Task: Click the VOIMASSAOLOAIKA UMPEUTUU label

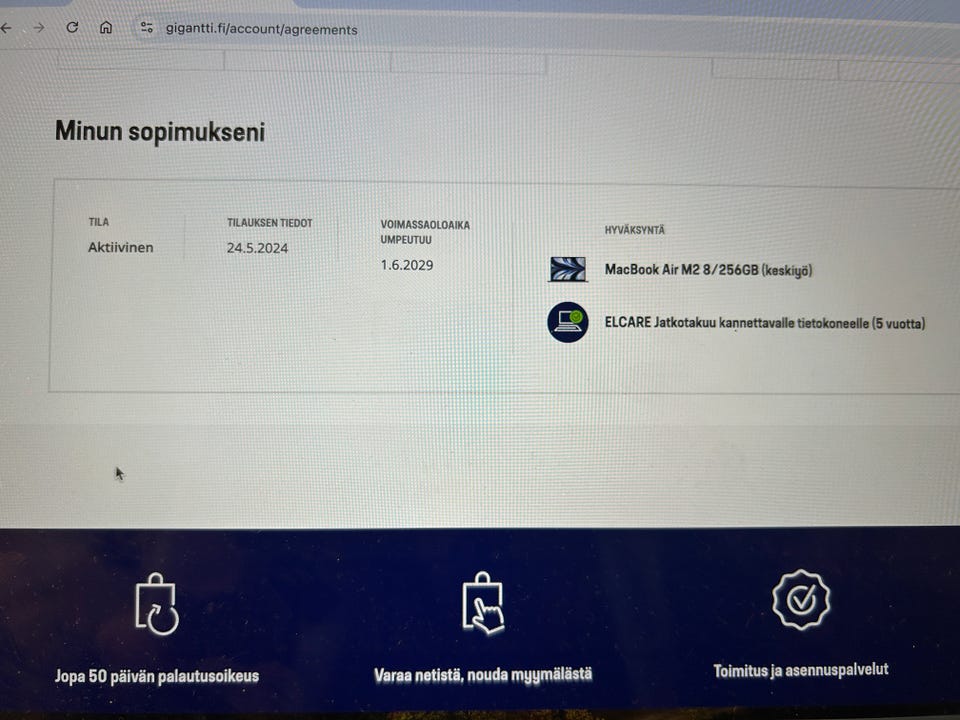Action: (425, 232)
